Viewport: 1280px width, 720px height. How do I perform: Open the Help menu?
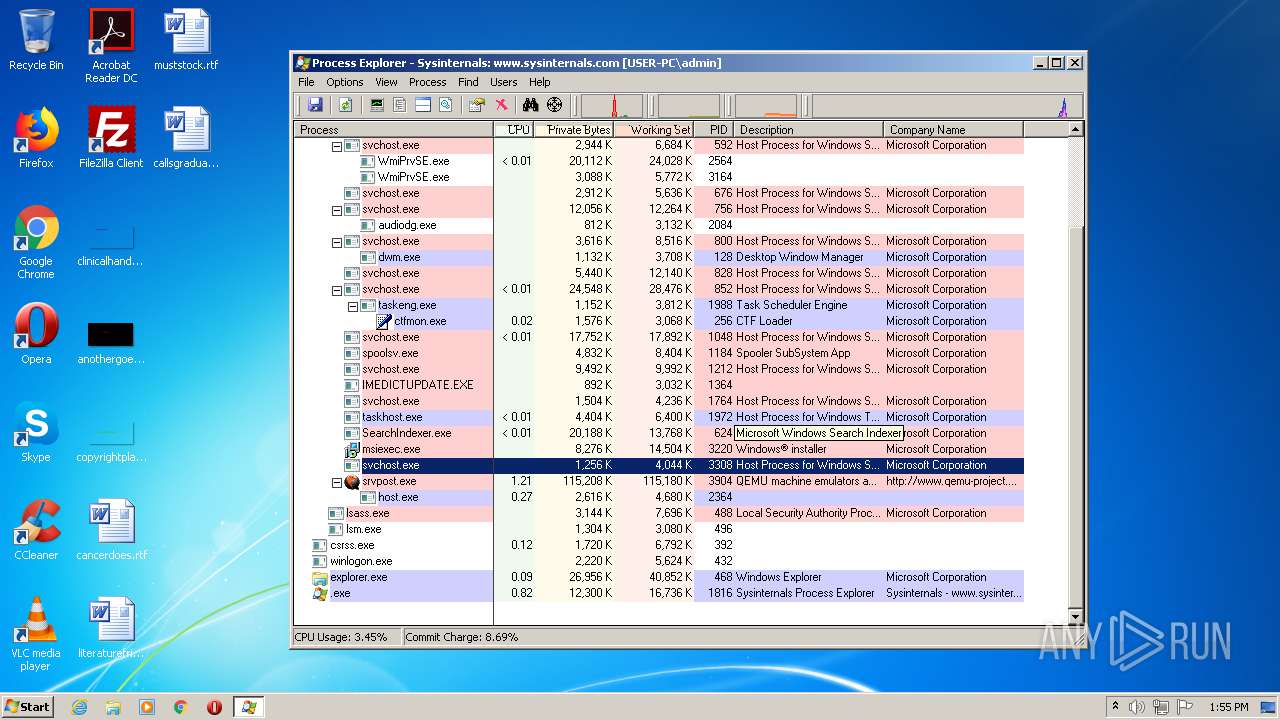540,82
